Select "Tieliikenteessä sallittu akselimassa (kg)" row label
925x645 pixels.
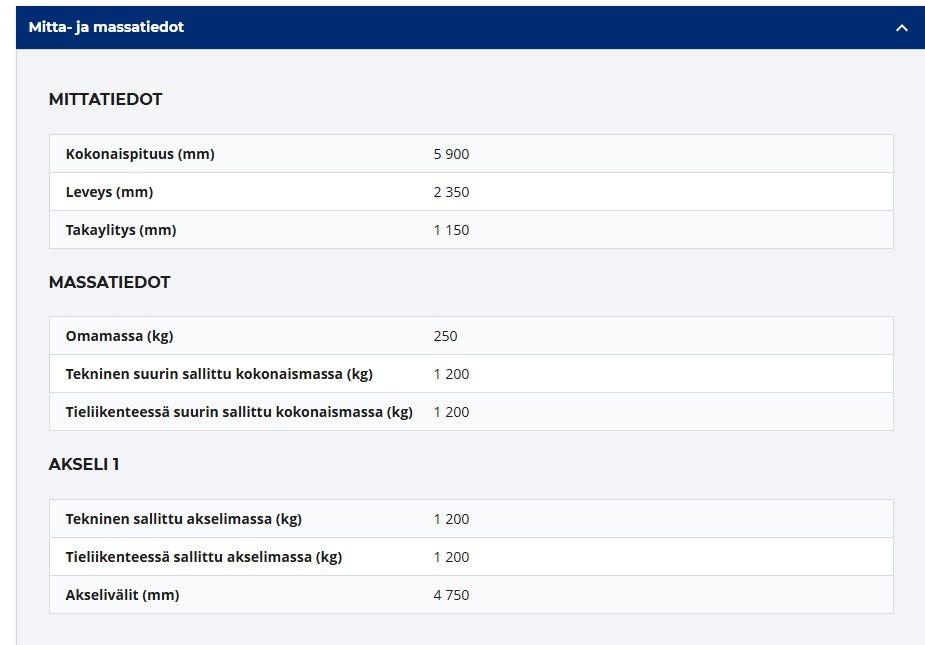pyautogui.click(x=204, y=557)
